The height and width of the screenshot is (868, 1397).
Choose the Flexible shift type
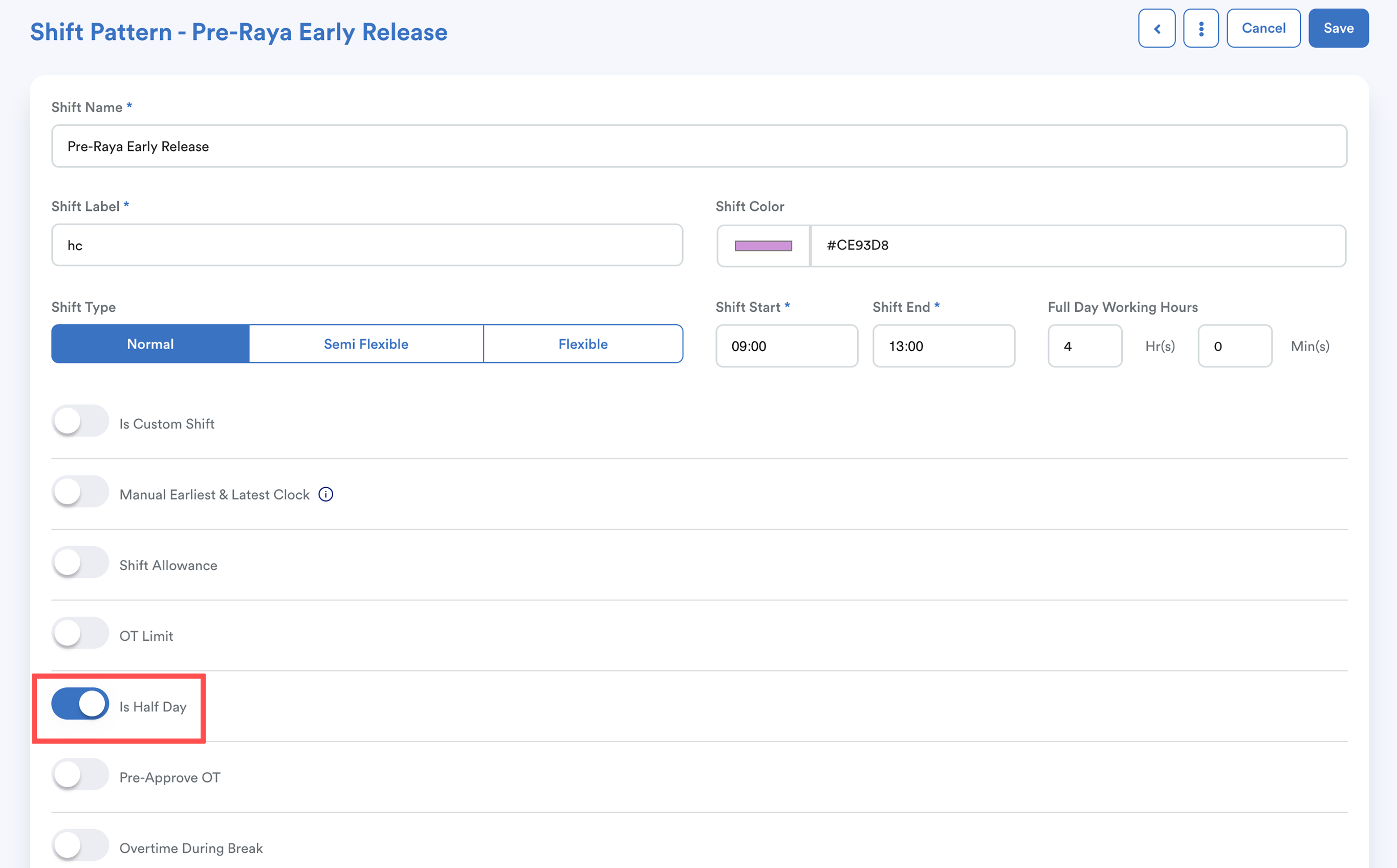[x=582, y=344]
